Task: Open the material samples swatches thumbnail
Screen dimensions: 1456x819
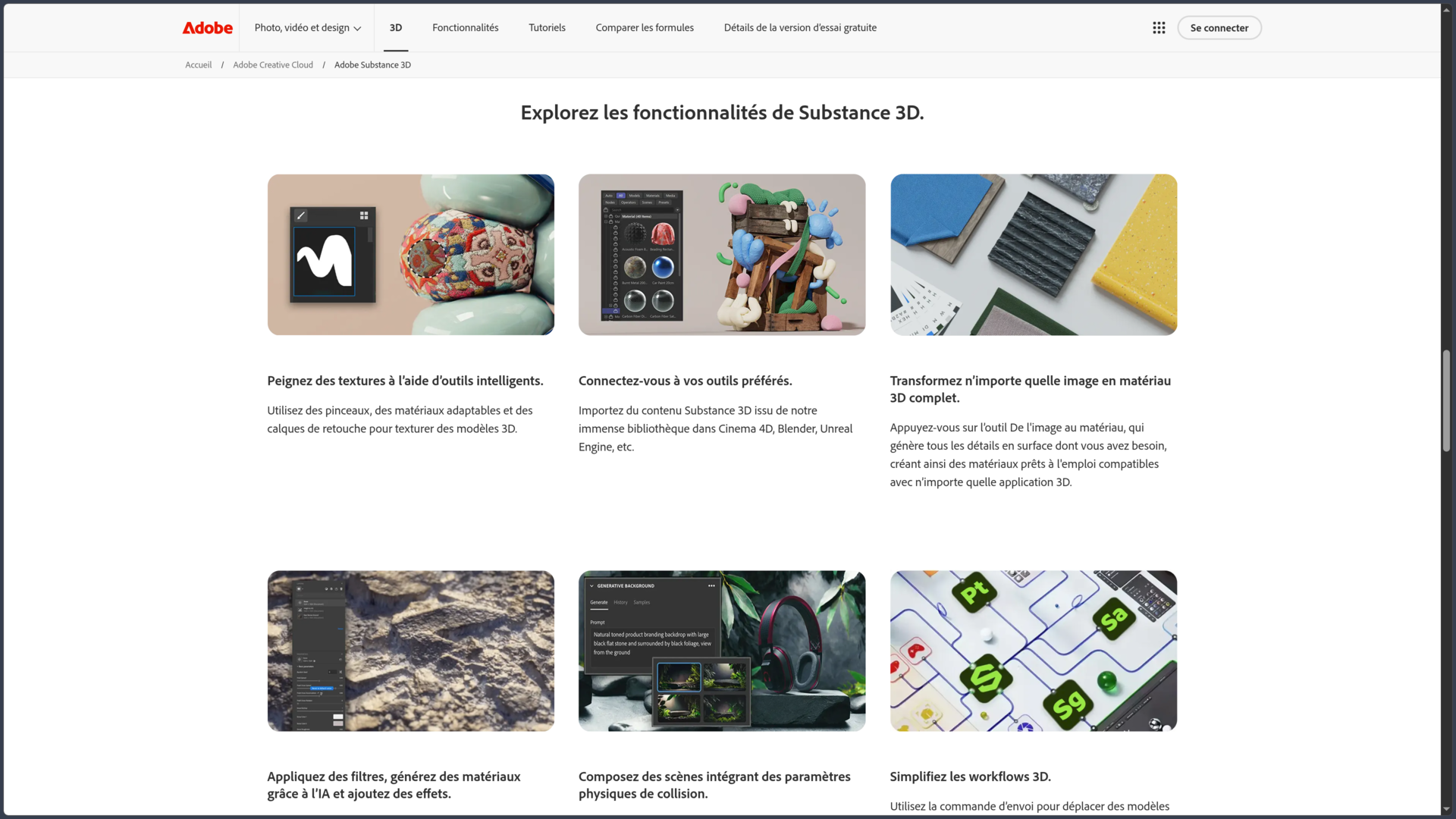Action: [1034, 255]
